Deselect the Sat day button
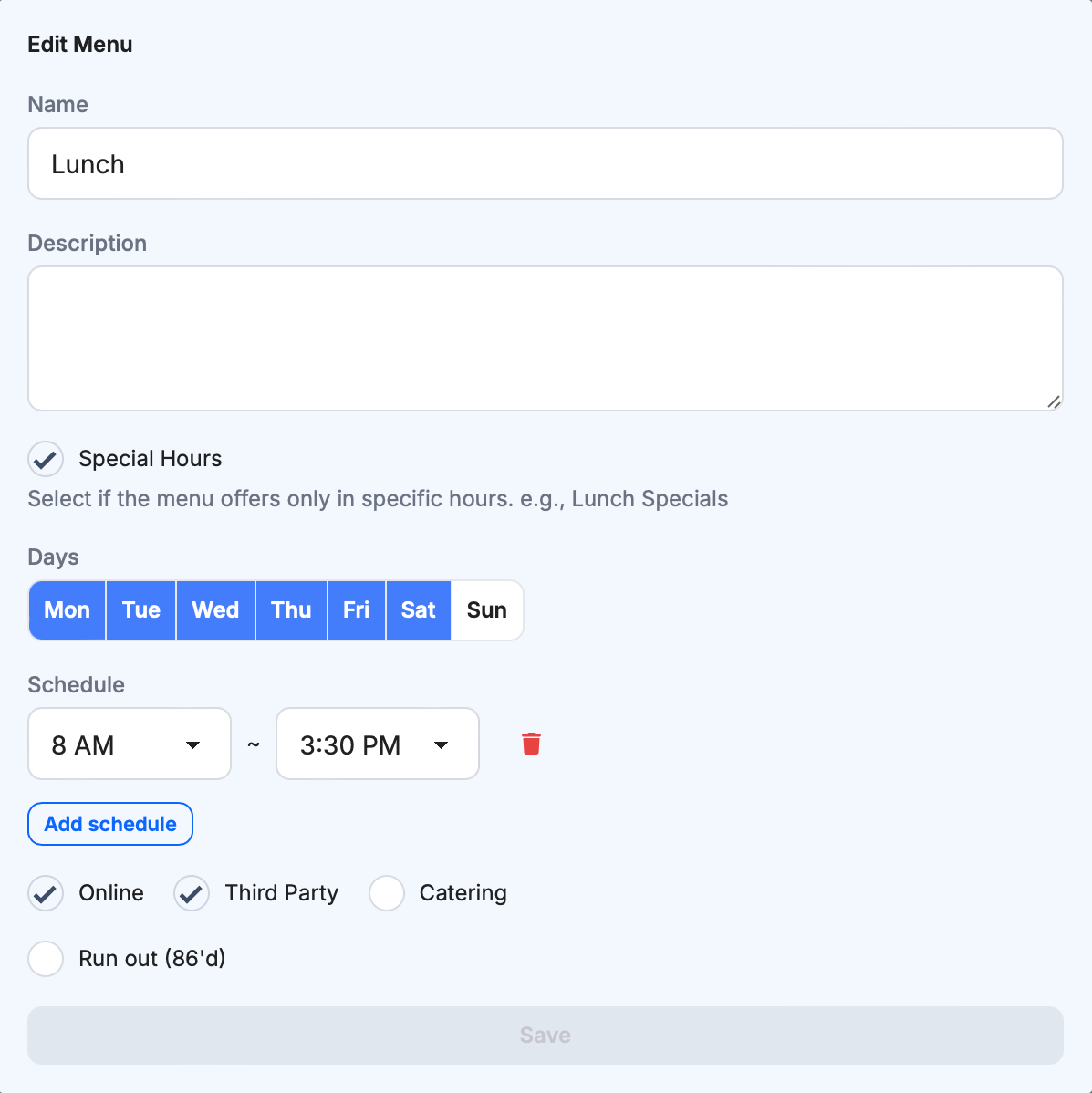 [418, 609]
